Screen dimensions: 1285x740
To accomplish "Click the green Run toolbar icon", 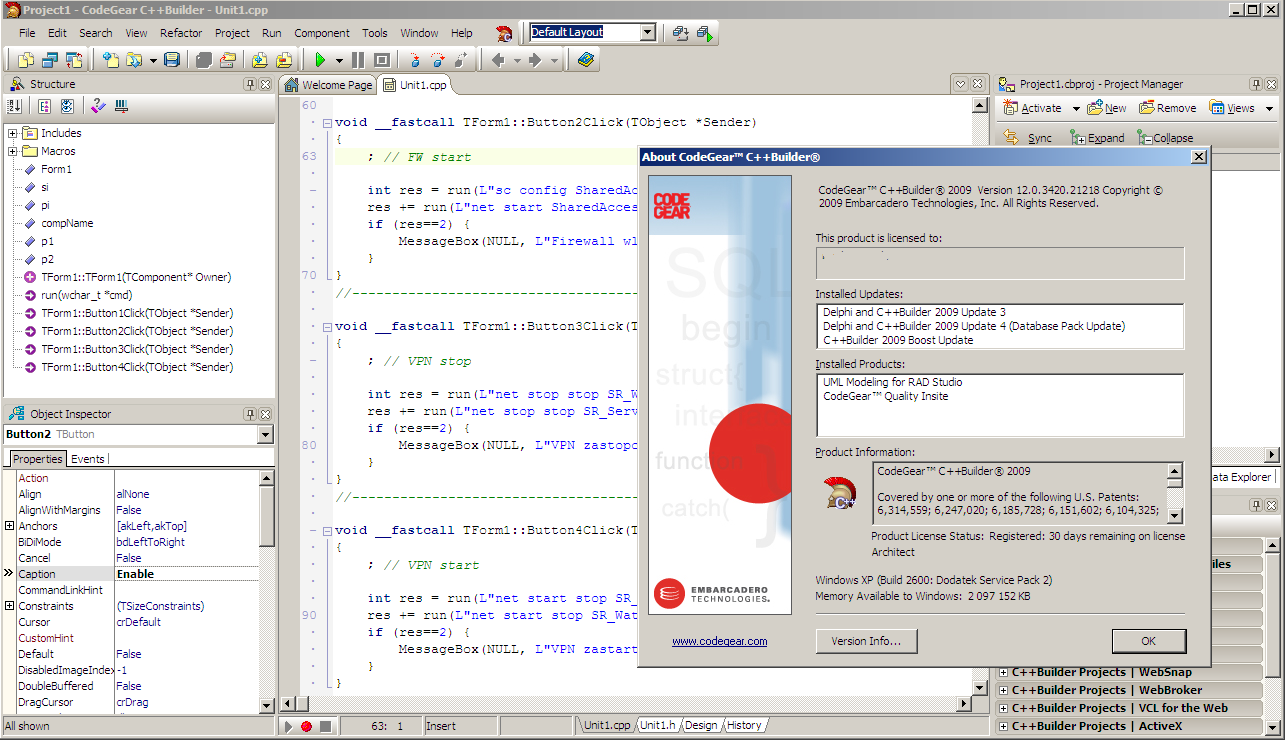I will click(320, 60).
